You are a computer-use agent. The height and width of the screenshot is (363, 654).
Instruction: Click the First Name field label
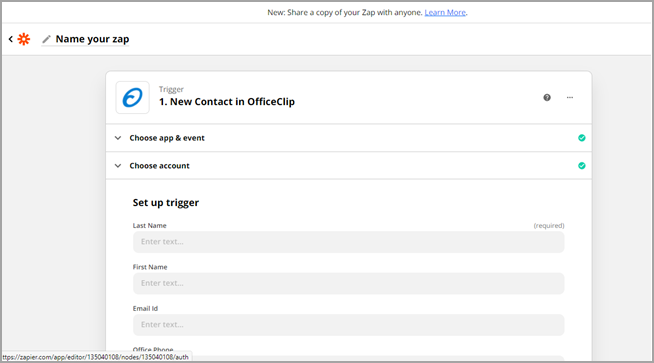(x=150, y=267)
